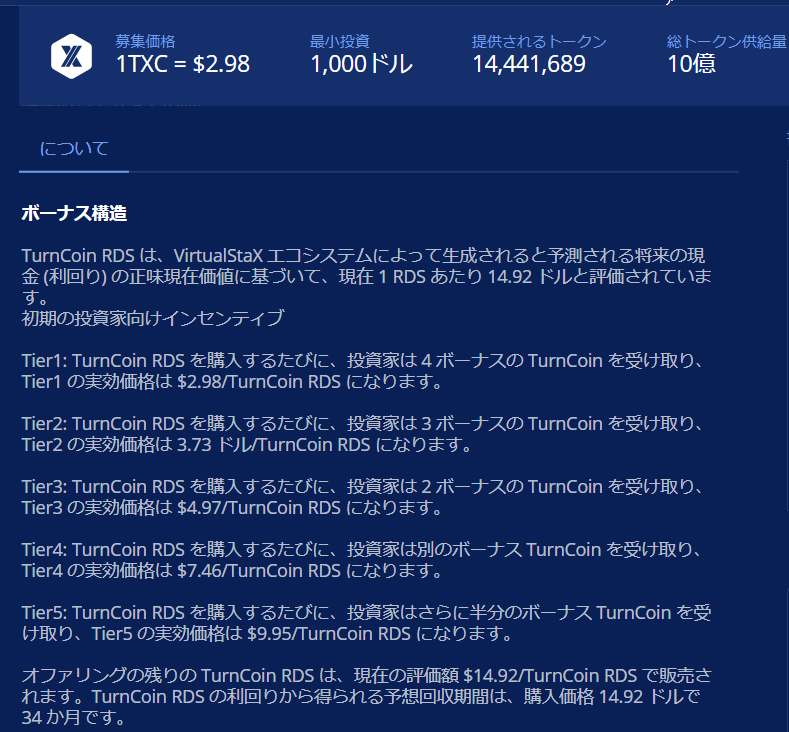Click the Tier5 paragraph with $9.95

(366, 623)
